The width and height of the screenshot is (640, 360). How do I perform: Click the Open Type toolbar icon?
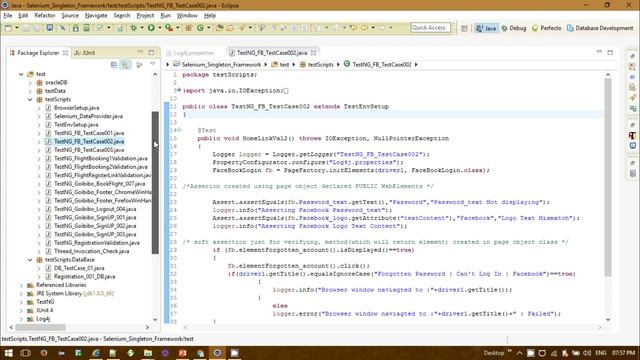[x=220, y=28]
